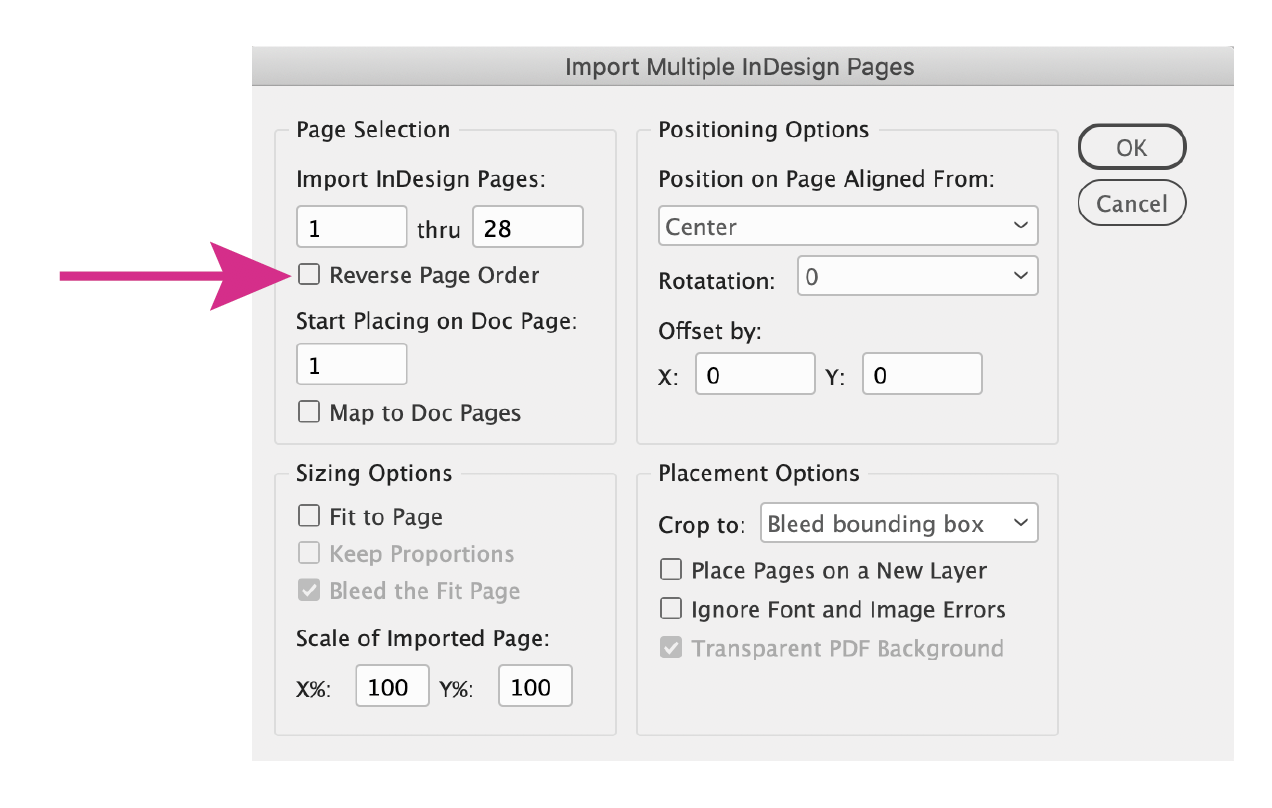Click the Positioning Options group label
The width and height of the screenshot is (1272, 808).
[x=764, y=129]
